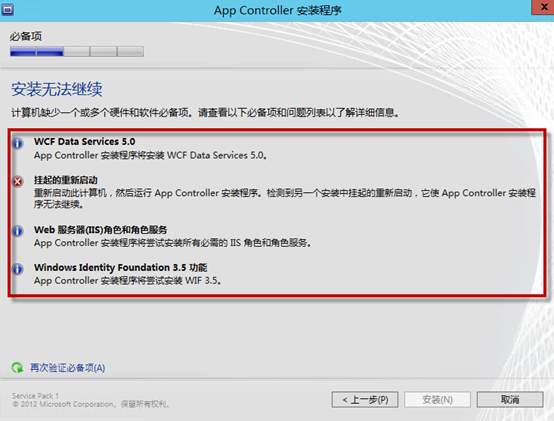Click the 必备项 step label
Viewport: 554px width, 421px height.
click(x=26, y=36)
